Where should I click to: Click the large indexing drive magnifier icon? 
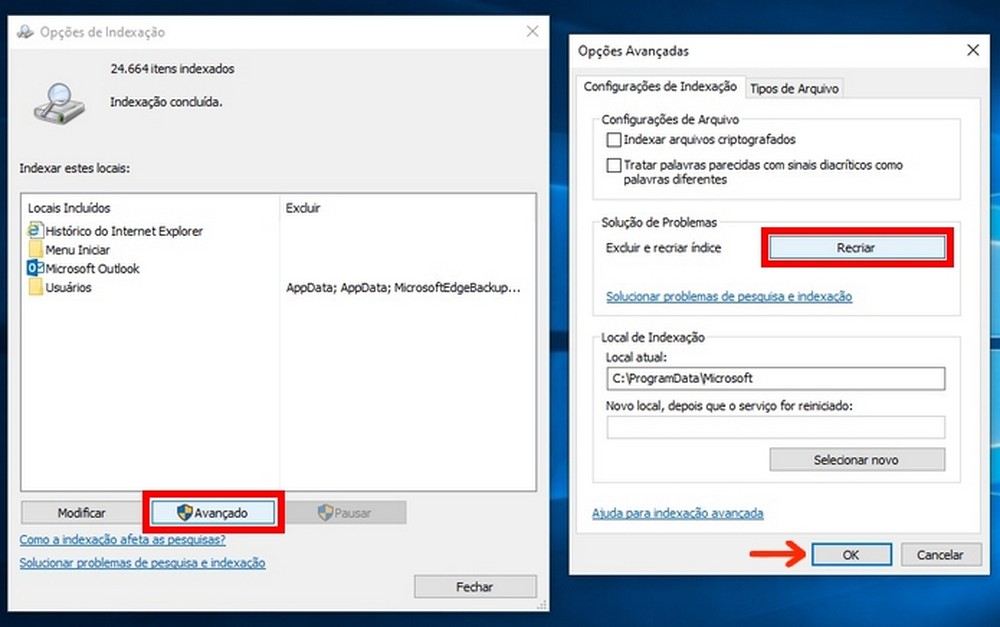pyautogui.click(x=58, y=104)
